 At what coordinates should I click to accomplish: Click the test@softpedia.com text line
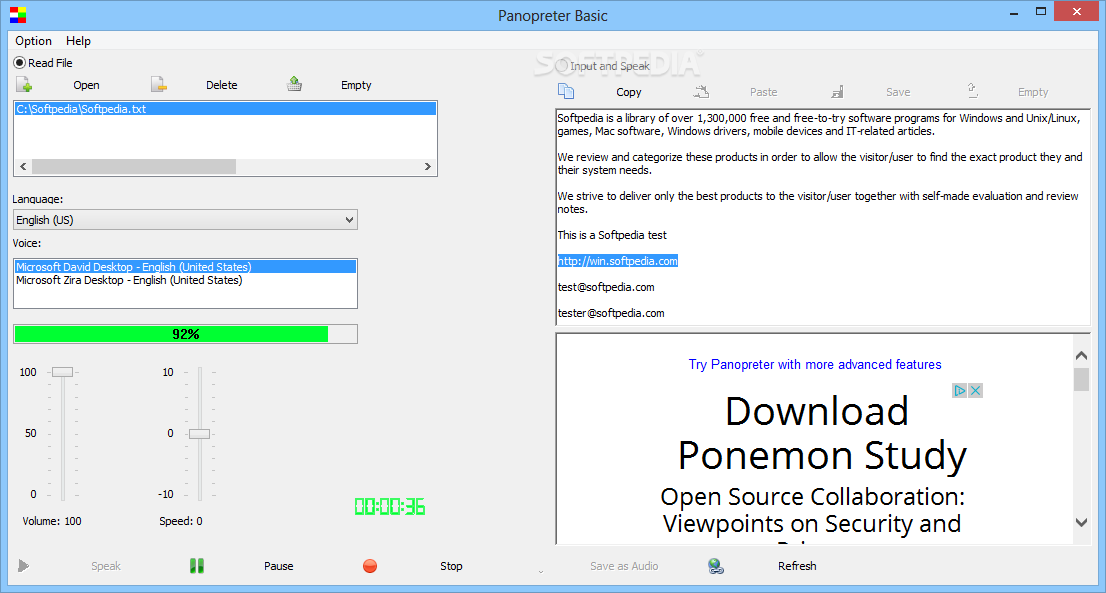[606, 287]
